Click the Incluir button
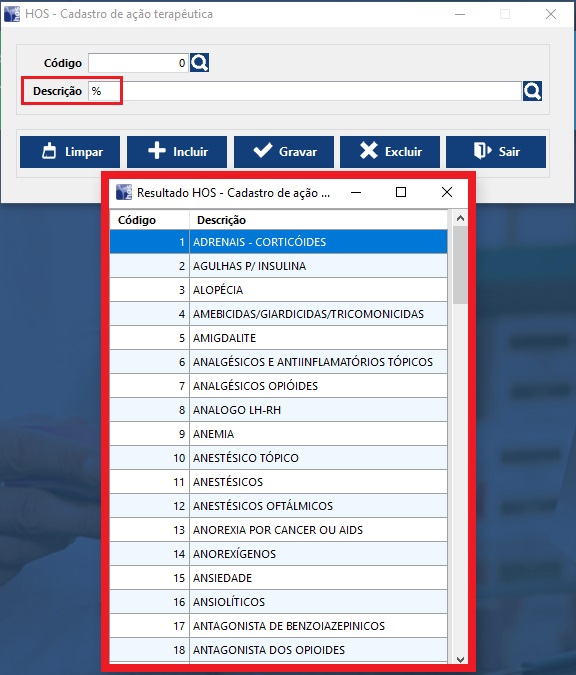576x675 pixels. tap(177, 152)
